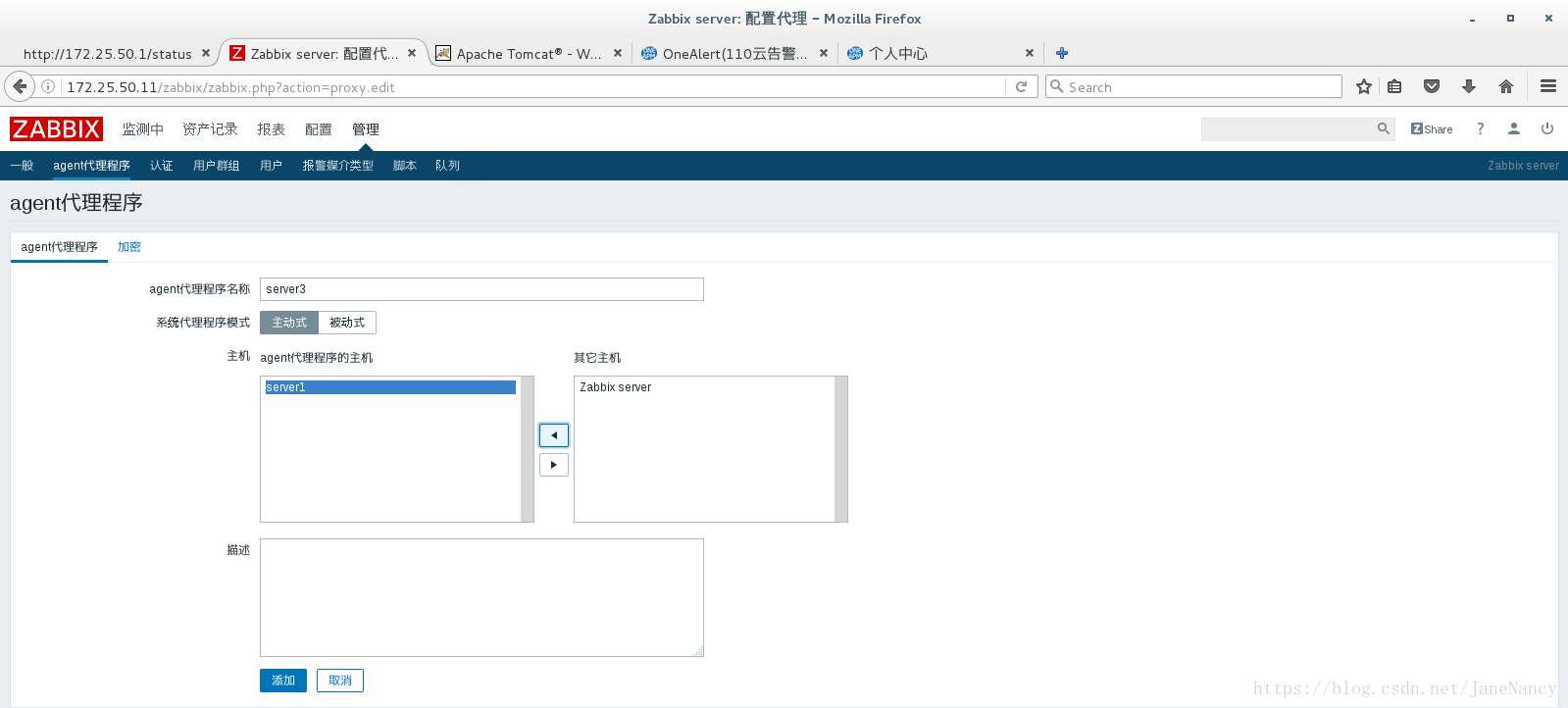Close the 172.25.50.1/status tab
1568x708 pixels.
[205, 53]
